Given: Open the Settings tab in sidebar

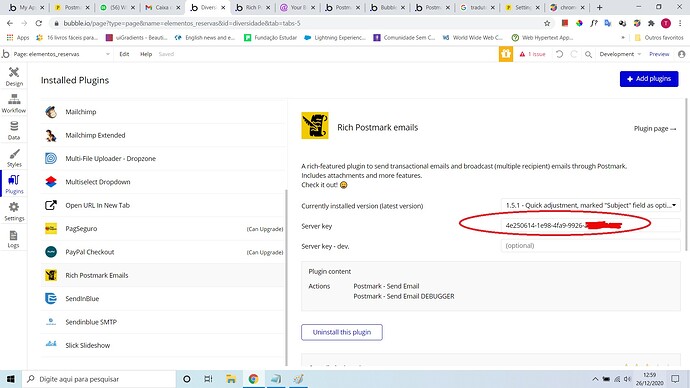Looking at the screenshot, I should point(14,212).
